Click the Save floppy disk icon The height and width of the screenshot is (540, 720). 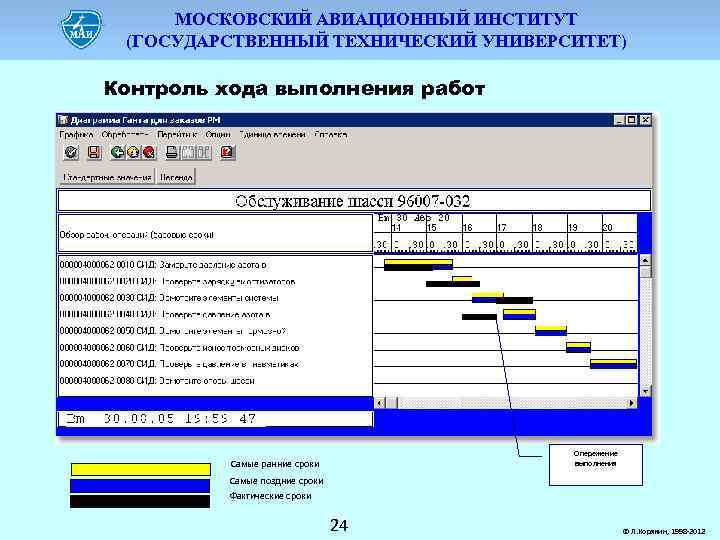click(94, 152)
